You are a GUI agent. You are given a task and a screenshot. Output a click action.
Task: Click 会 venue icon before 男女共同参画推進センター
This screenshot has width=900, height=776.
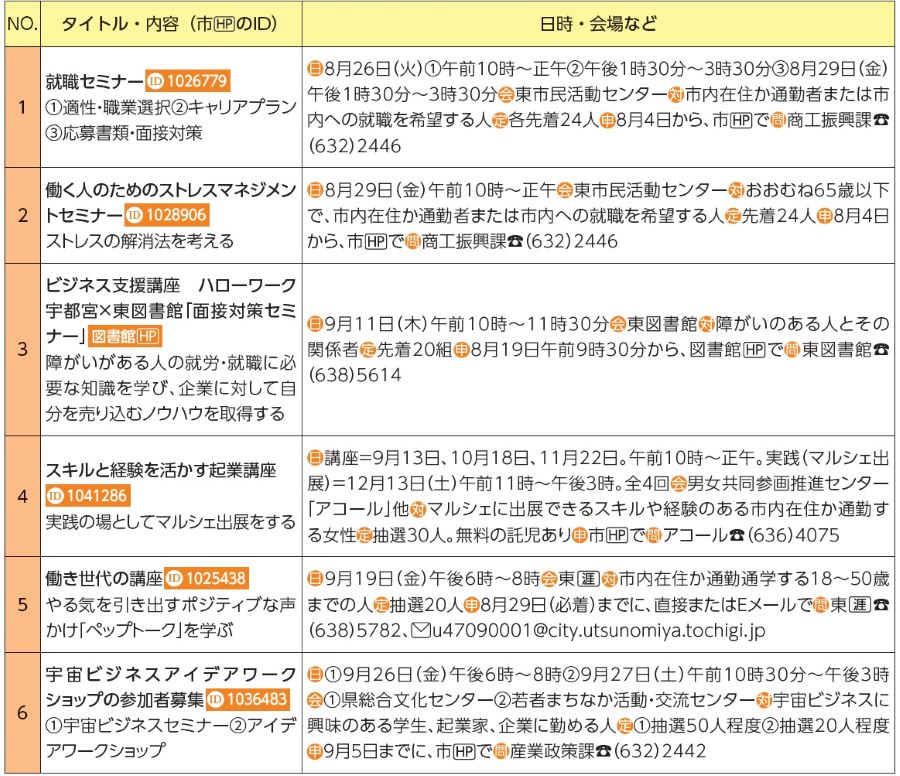[x=678, y=484]
